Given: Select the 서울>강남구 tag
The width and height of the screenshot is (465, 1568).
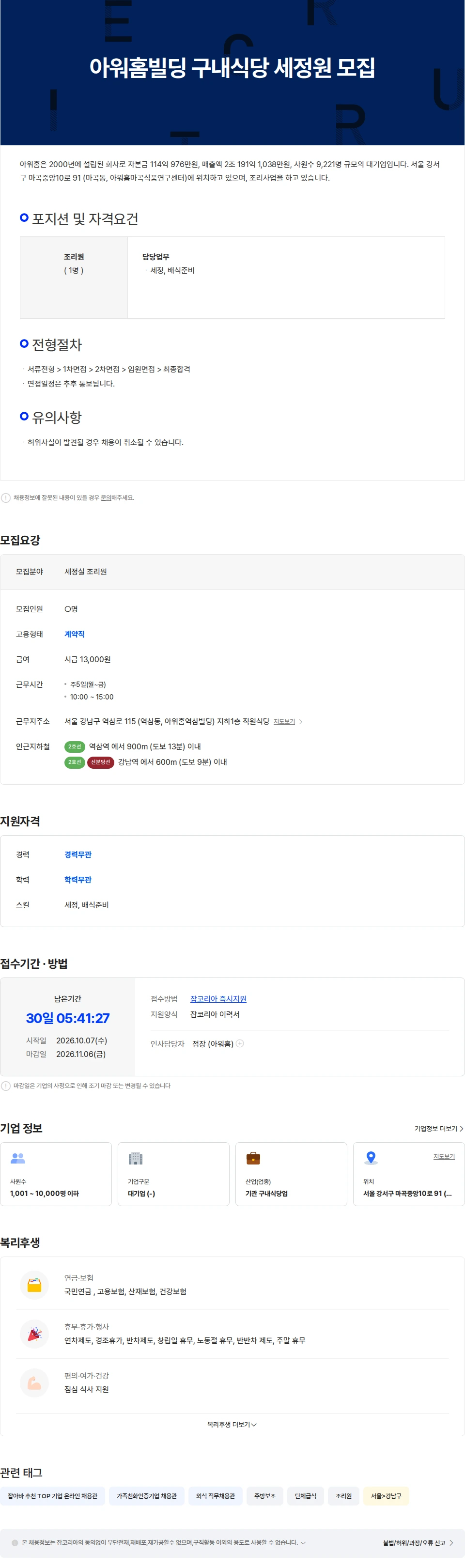Looking at the screenshot, I should coord(386,1495).
